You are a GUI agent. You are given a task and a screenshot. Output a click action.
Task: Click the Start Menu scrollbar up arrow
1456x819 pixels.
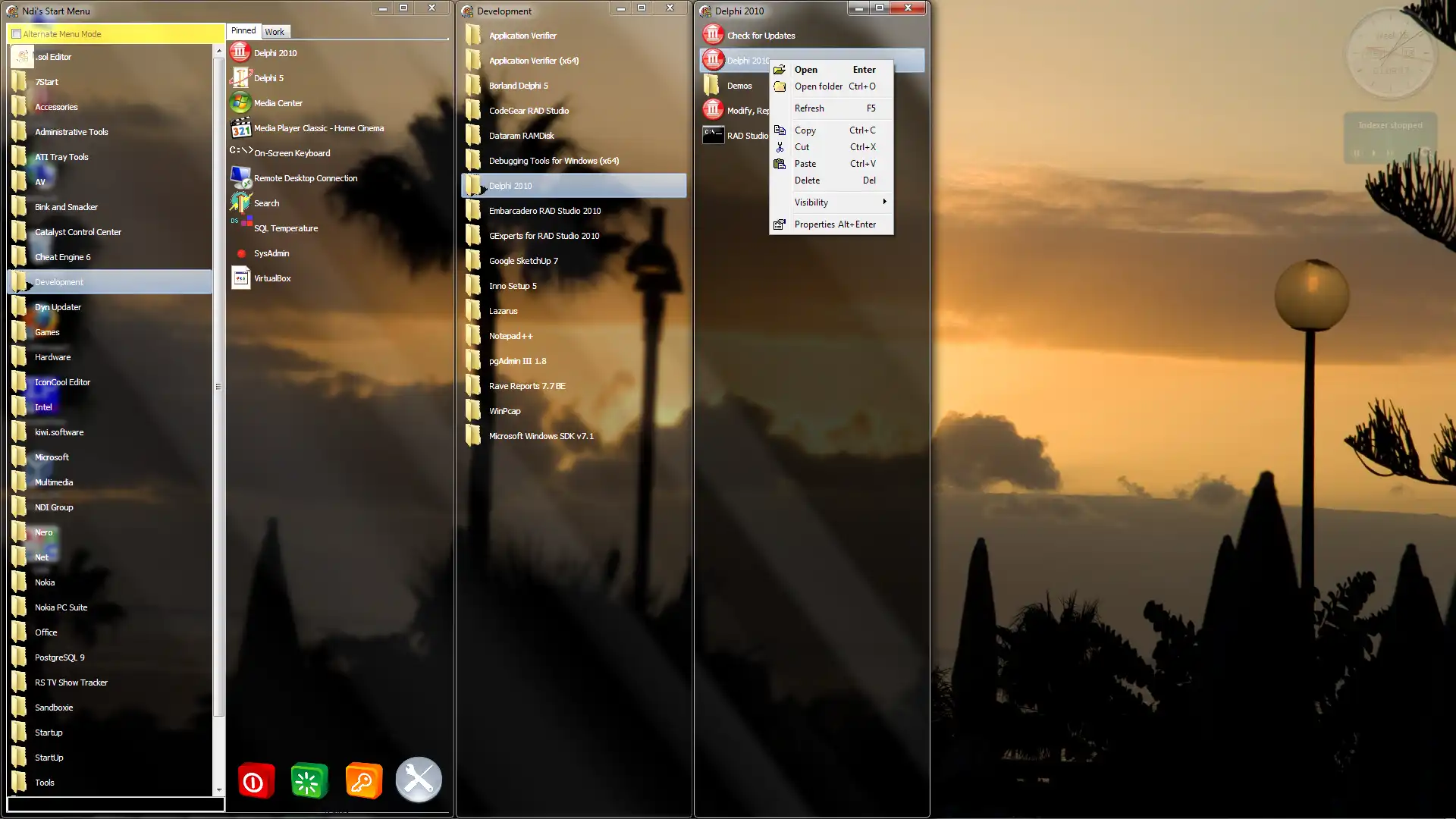(219, 51)
